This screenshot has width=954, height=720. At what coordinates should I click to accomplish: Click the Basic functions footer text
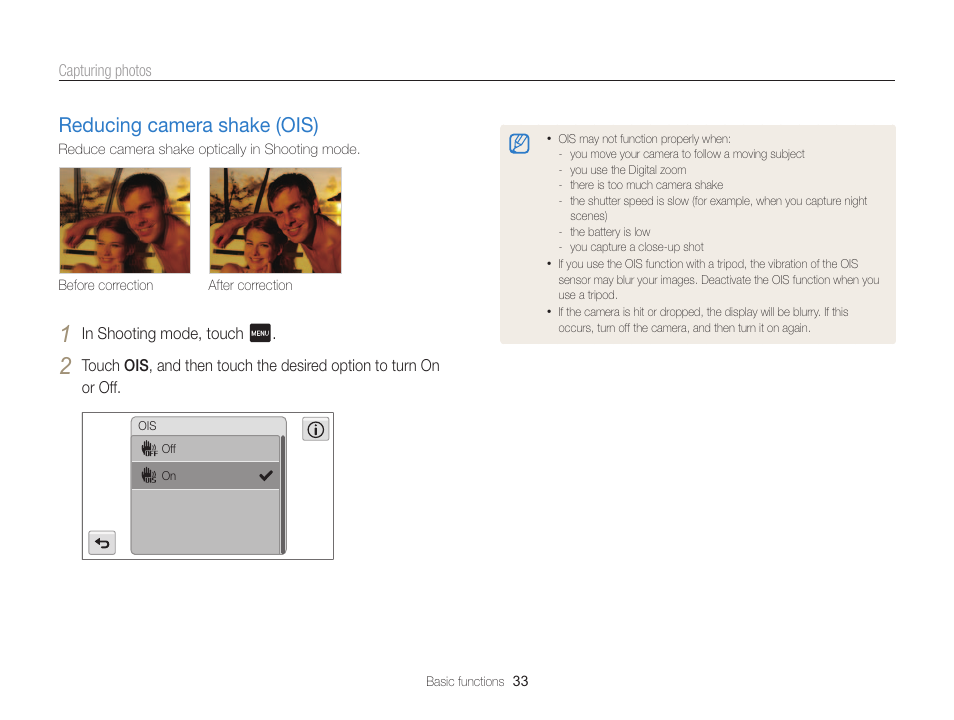tap(465, 681)
